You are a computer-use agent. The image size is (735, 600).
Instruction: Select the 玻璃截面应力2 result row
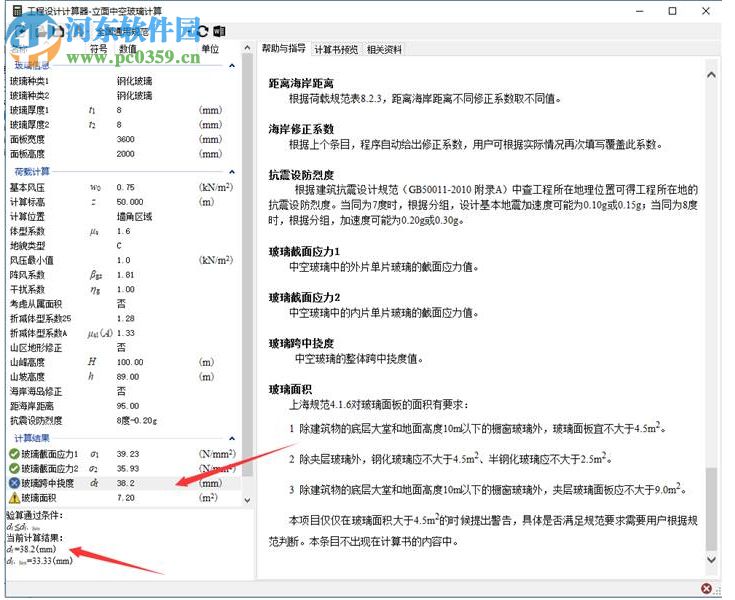pos(123,468)
